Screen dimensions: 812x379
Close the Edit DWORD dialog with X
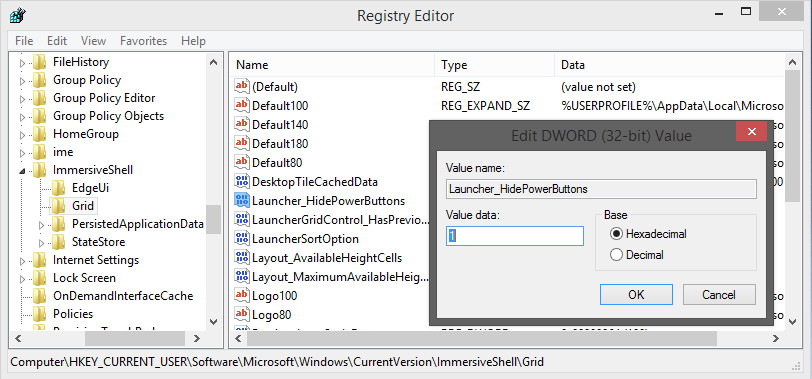pos(751,132)
